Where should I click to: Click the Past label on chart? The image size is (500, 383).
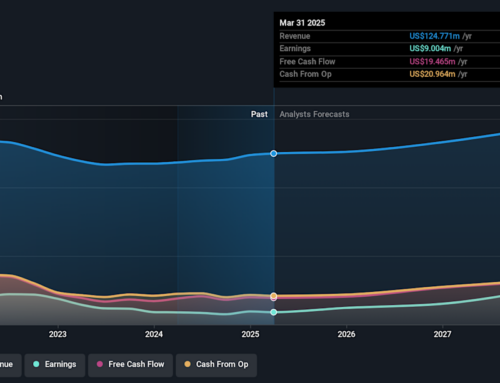259,114
